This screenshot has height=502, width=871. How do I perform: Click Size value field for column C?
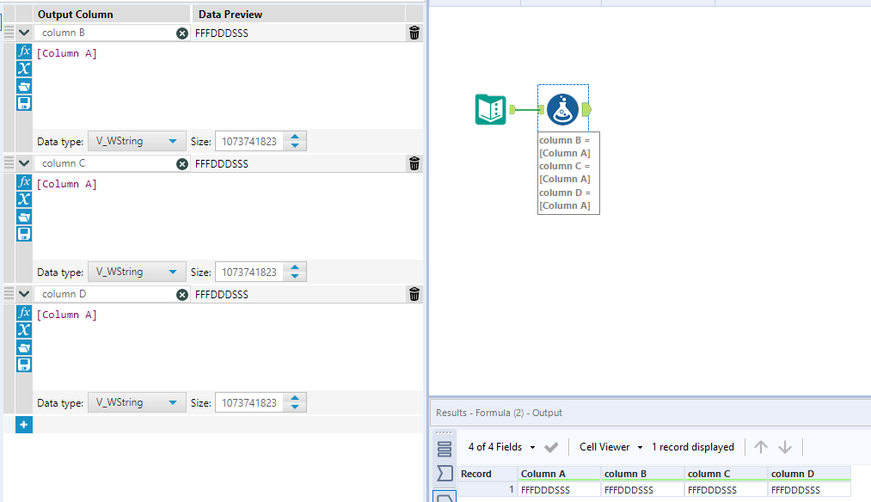[249, 272]
